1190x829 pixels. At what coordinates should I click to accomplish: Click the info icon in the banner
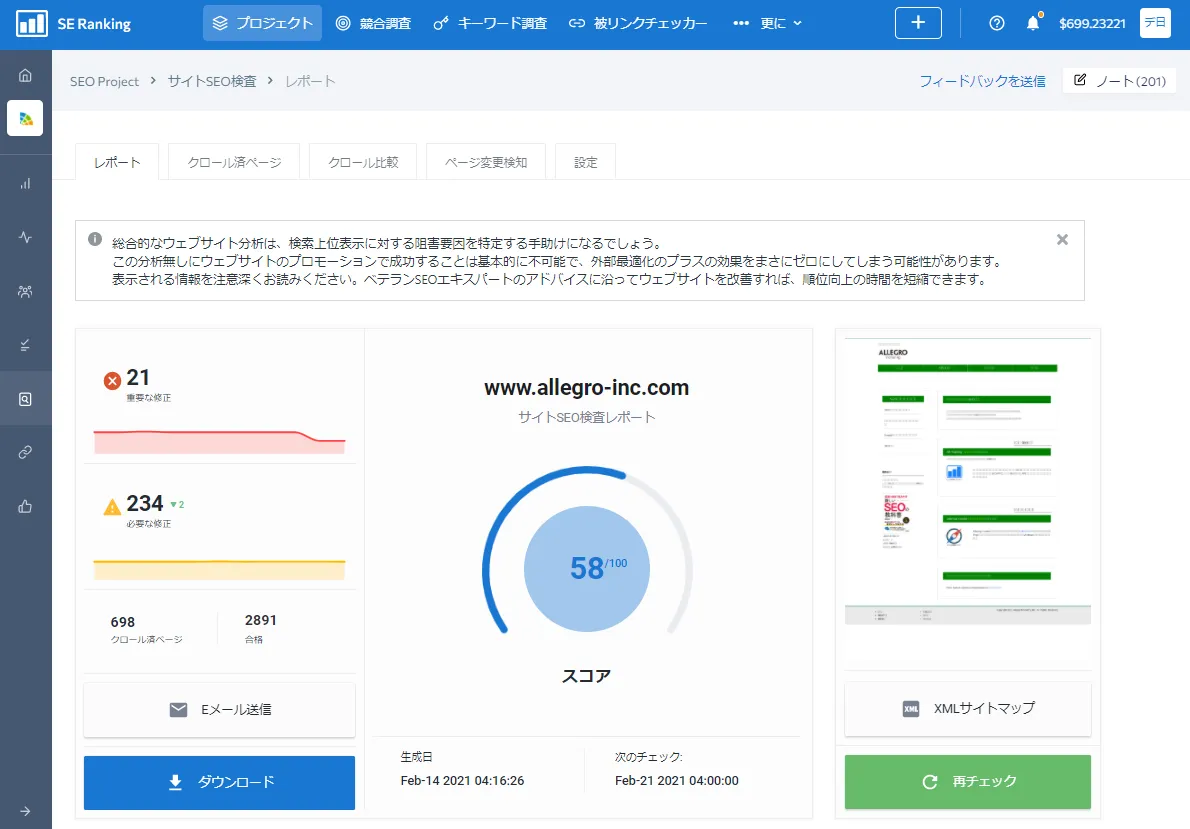point(95,239)
